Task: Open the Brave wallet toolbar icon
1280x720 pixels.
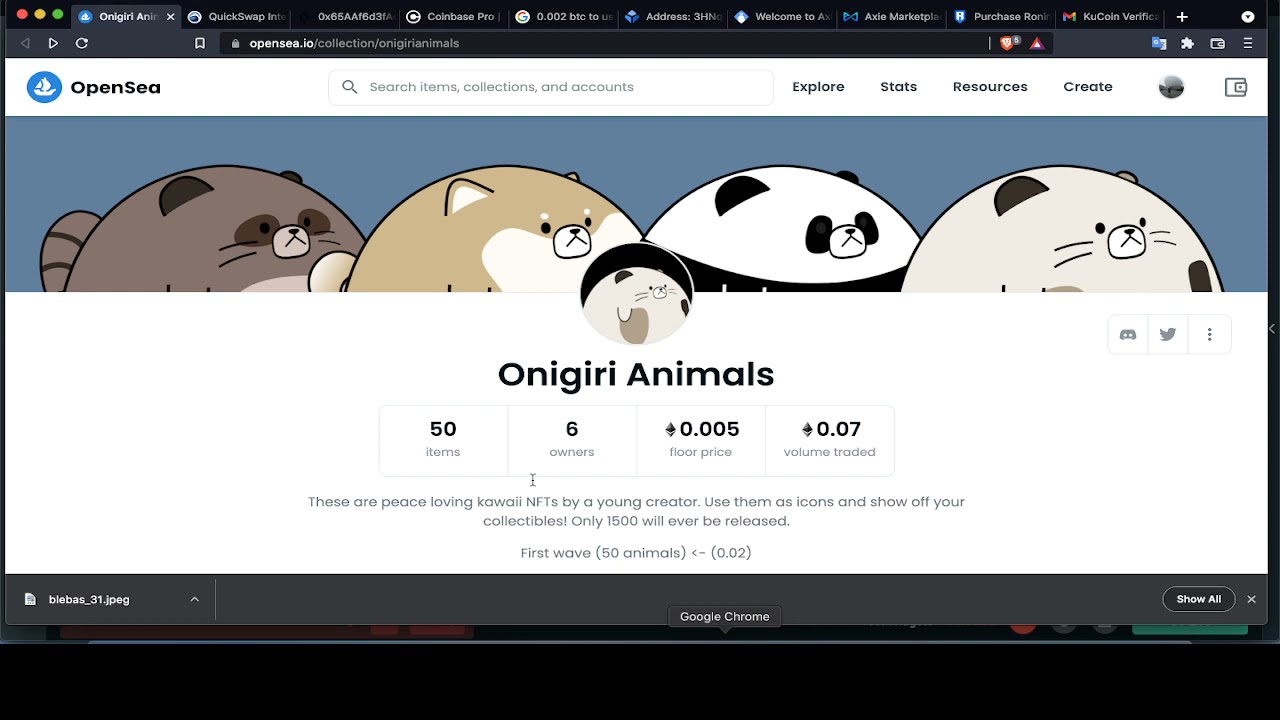Action: (1217, 43)
